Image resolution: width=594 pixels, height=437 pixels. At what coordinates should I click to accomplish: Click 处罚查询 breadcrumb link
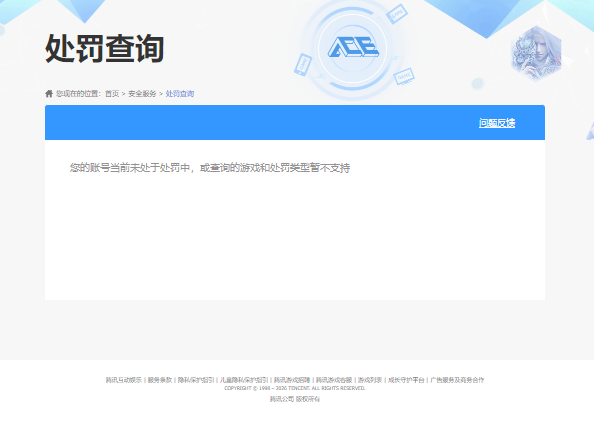point(180,94)
